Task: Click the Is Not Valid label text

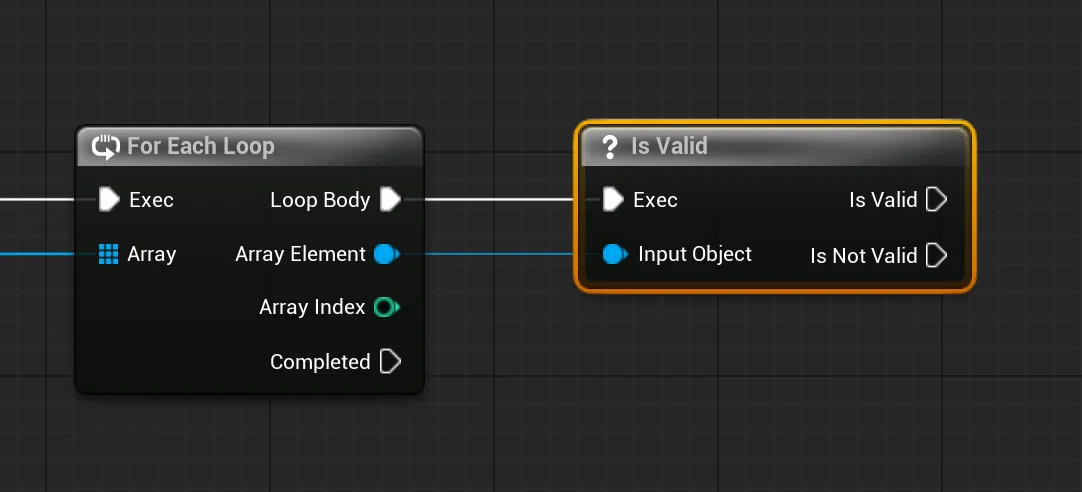Action: [864, 256]
